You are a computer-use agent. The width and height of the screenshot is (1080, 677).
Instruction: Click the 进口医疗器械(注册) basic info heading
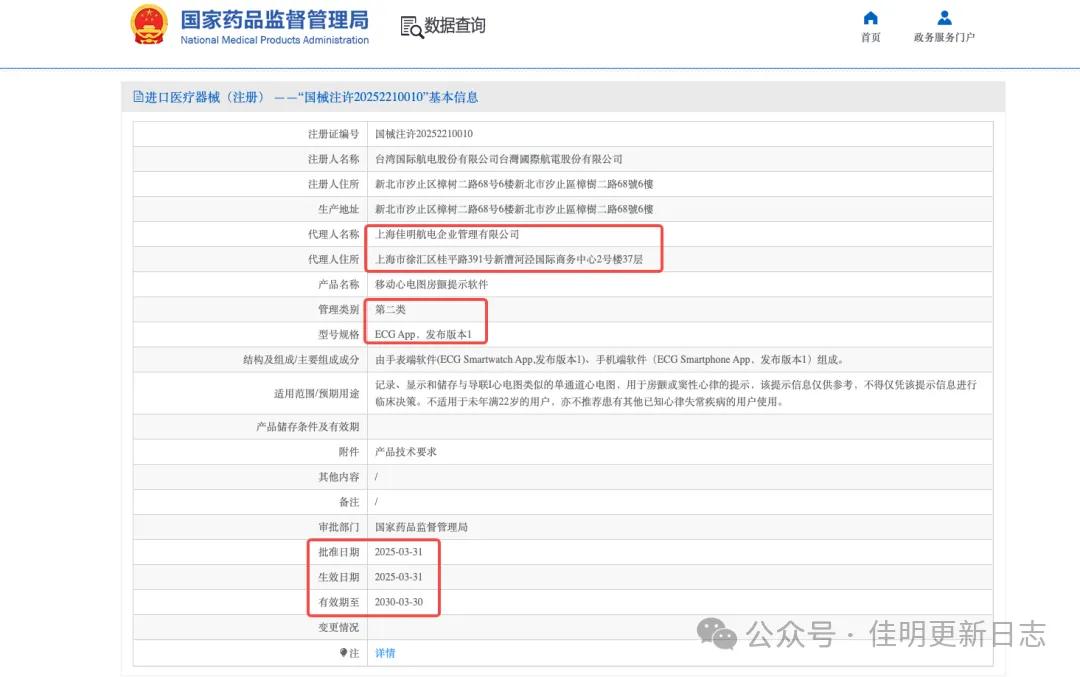[311, 97]
